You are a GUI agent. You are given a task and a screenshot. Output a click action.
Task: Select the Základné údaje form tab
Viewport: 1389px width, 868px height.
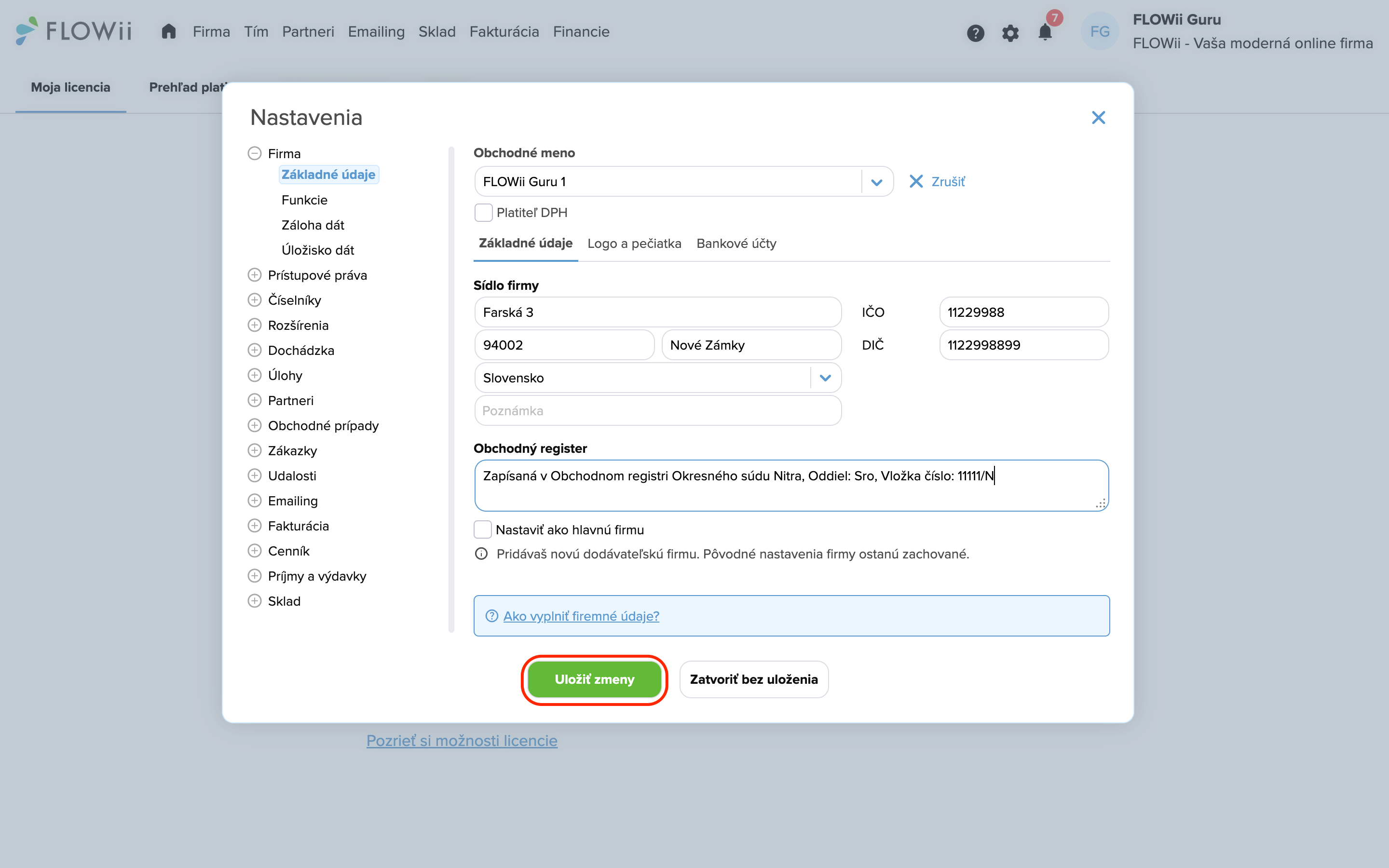coord(525,244)
